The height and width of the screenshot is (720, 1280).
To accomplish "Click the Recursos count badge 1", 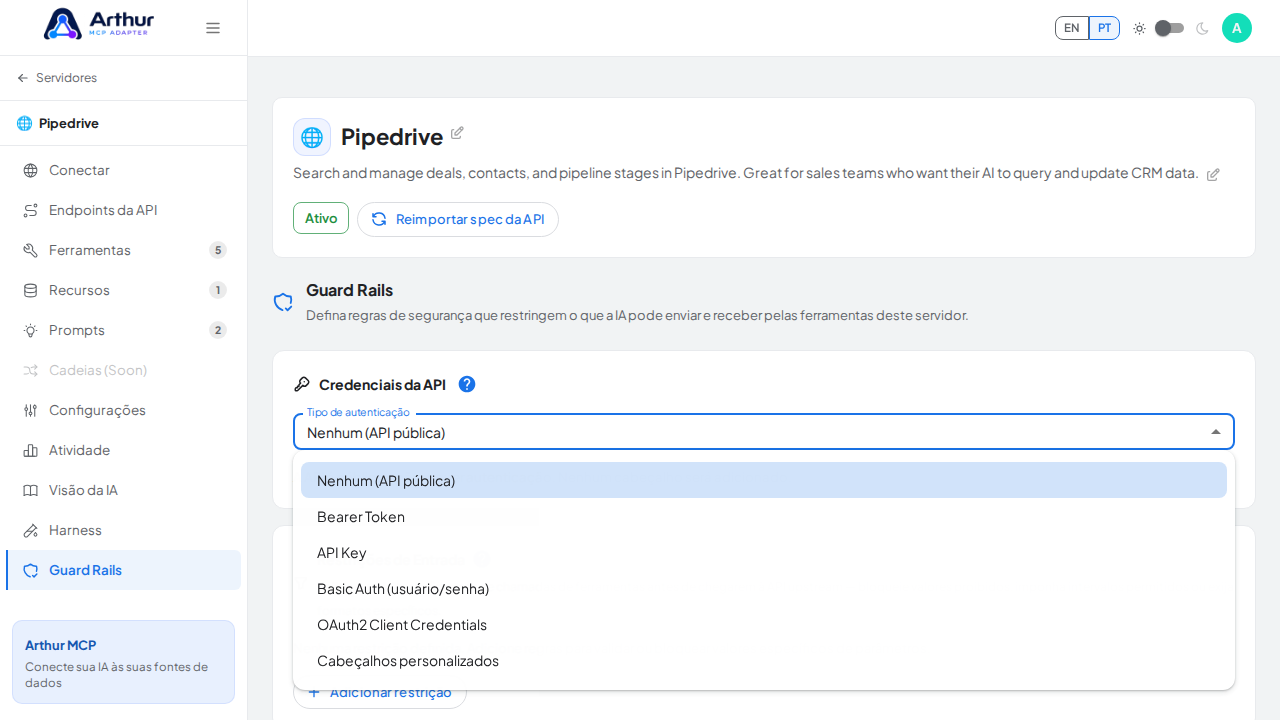I will (x=218, y=290).
